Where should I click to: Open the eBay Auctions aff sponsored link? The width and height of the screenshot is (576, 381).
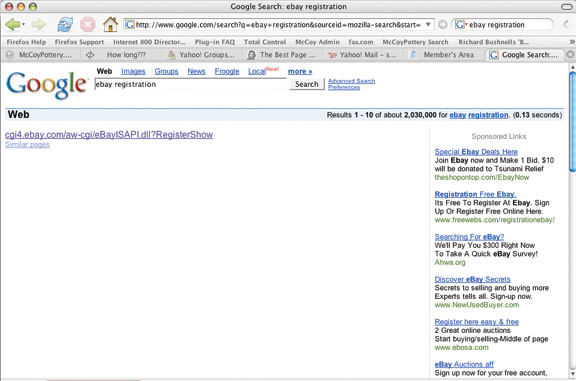[464, 364]
